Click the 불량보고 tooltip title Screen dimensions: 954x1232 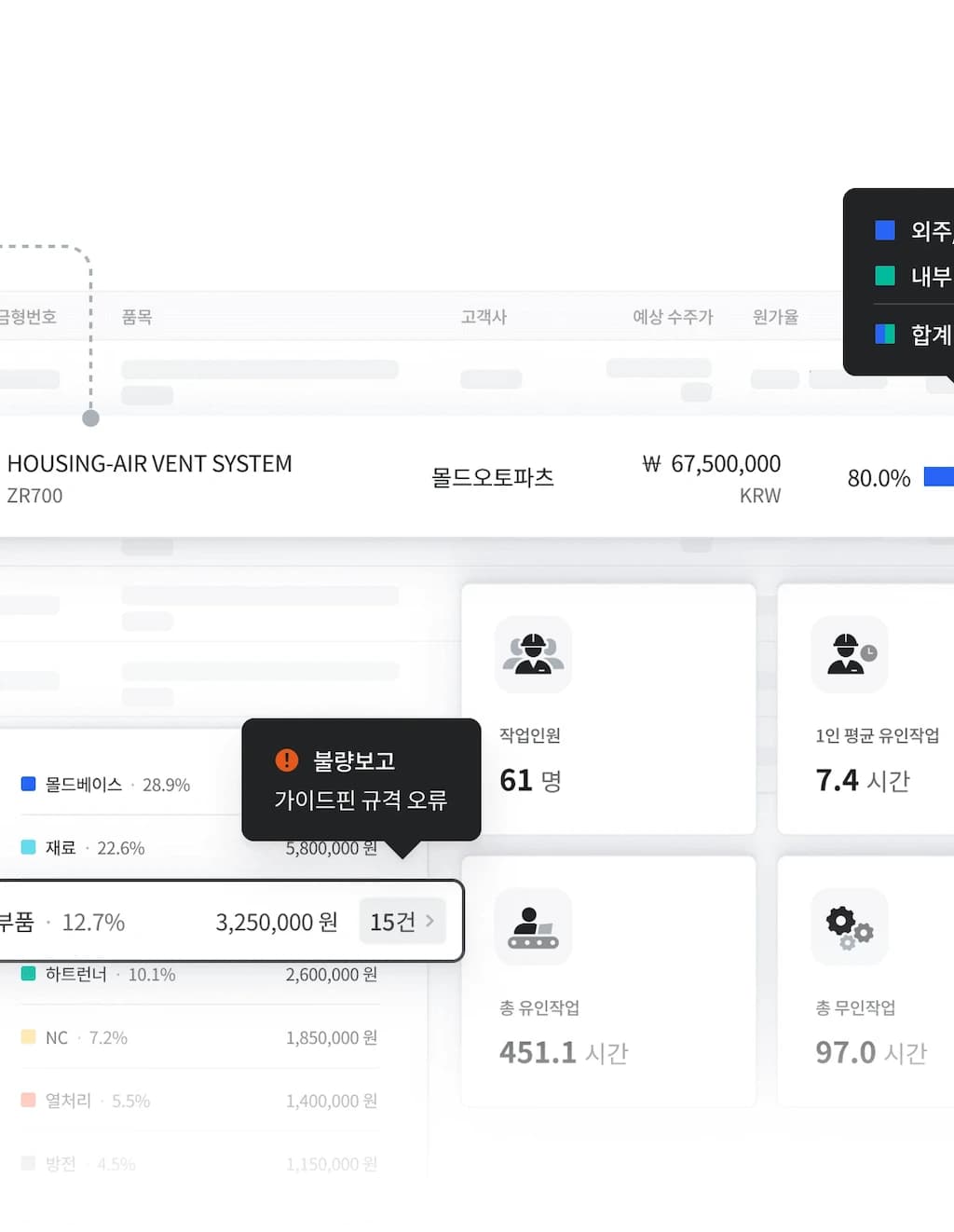click(354, 761)
